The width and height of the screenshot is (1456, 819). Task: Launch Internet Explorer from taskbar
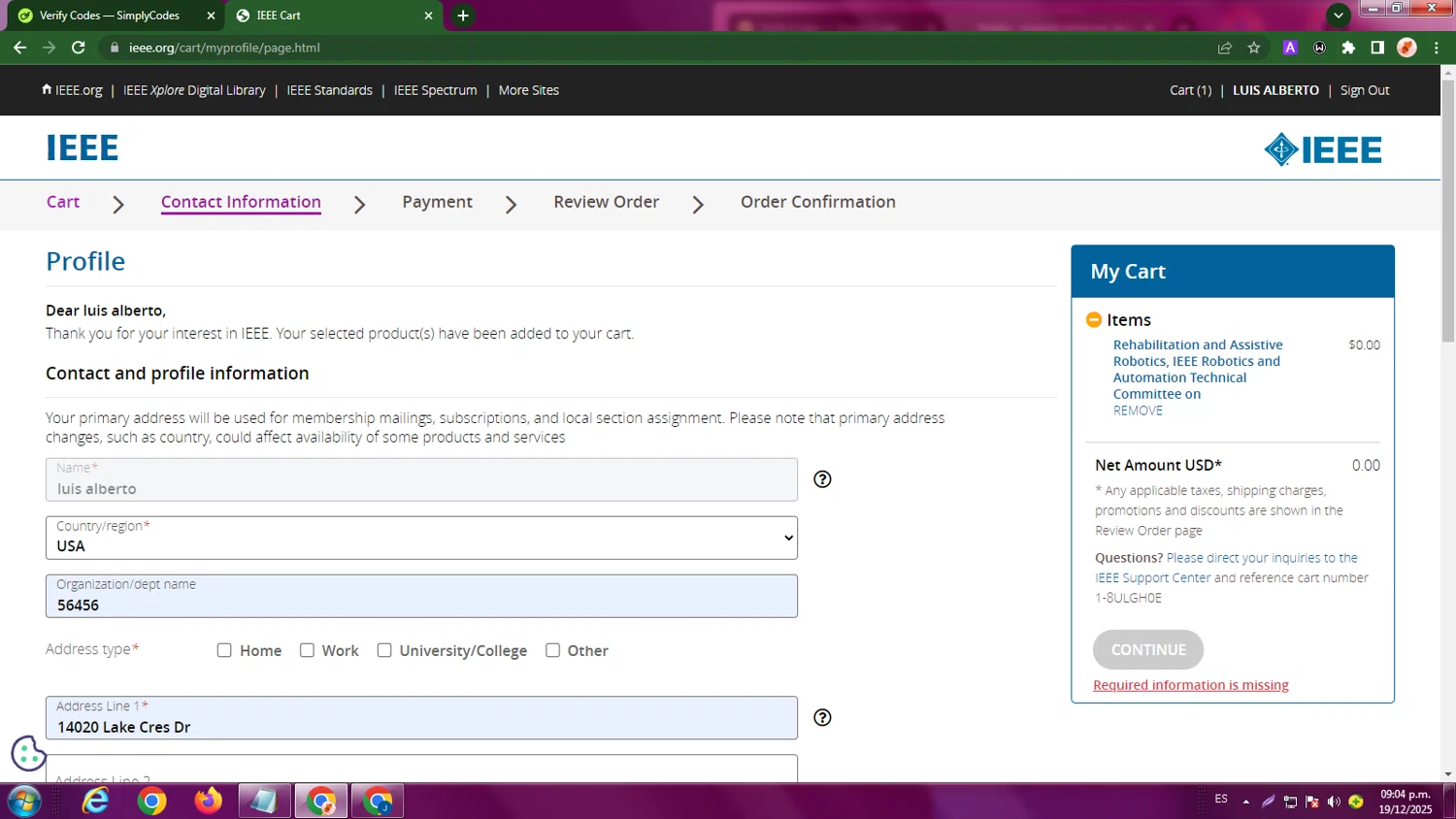(x=95, y=802)
